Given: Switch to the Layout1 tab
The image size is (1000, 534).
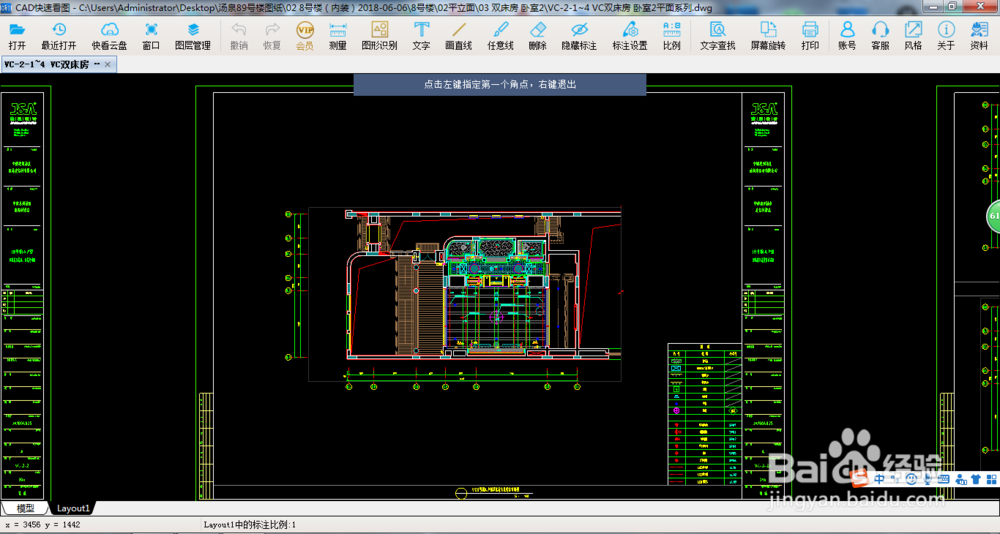Looking at the screenshot, I should [73, 509].
